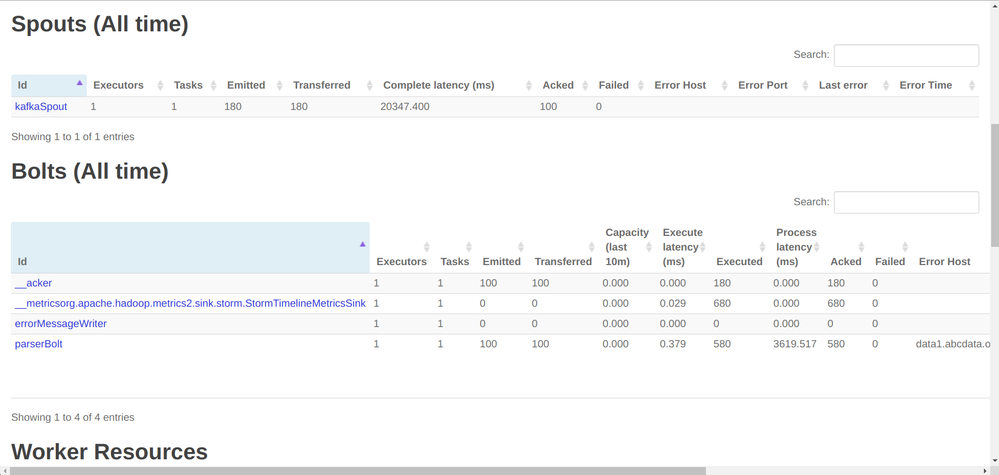The image size is (999, 475).
Task: Sort Spouts table by Emitted
Action: (x=254, y=85)
